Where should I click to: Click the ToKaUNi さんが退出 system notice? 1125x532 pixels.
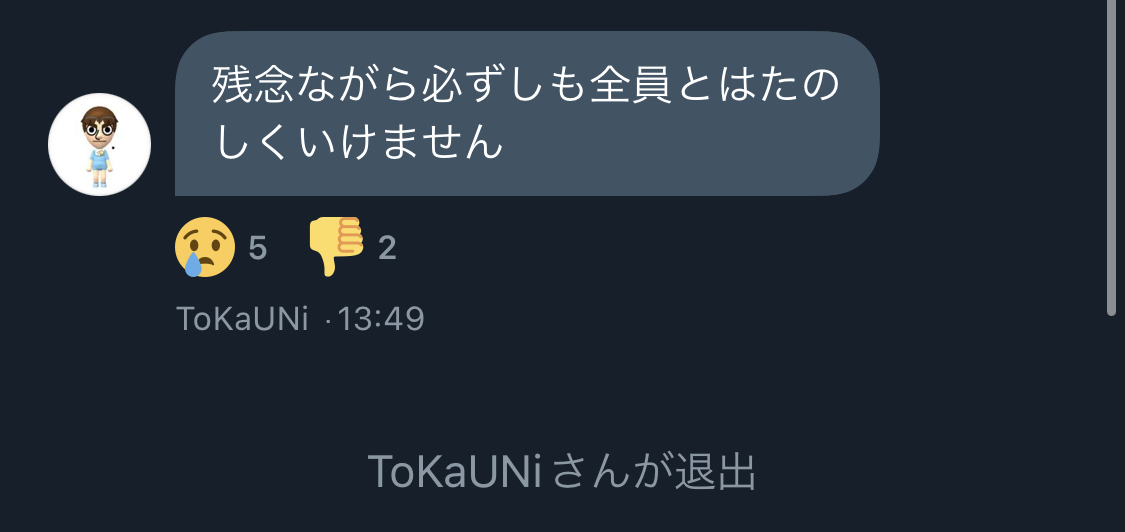[562, 472]
